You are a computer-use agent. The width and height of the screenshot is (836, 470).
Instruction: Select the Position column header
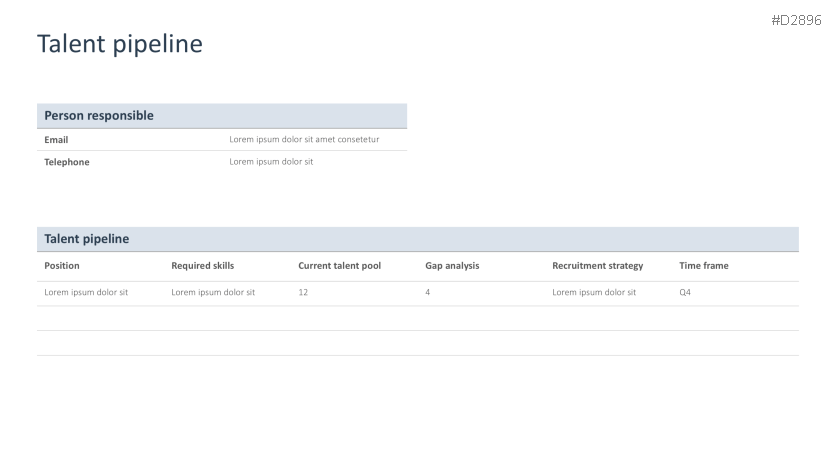[62, 266]
